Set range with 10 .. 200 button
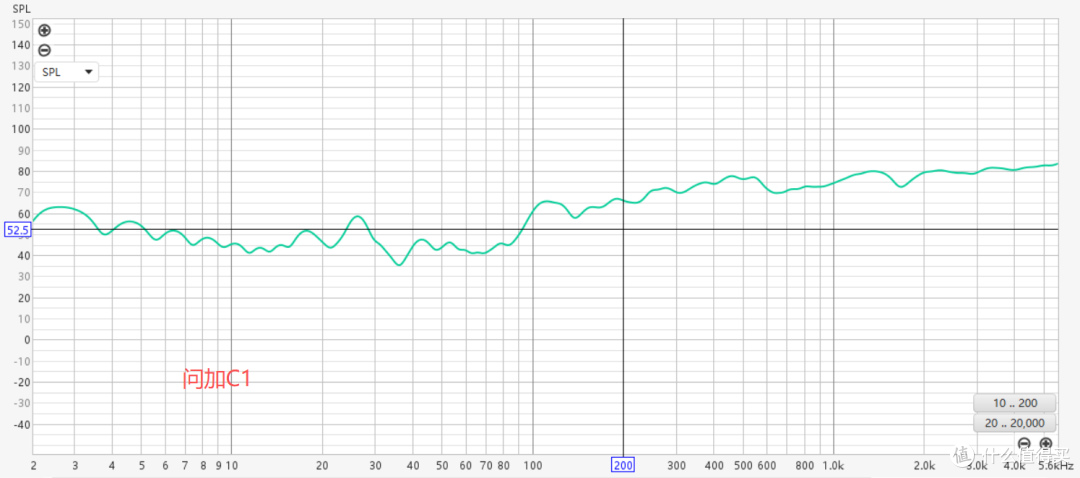 pyautogui.click(x=1015, y=403)
